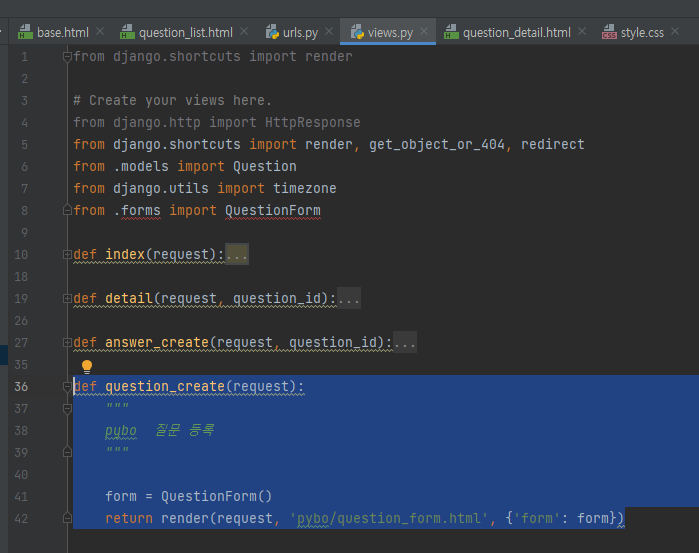Close the base.html tab
Image resolution: width=699 pixels, height=553 pixels.
pyautogui.click(x=100, y=32)
